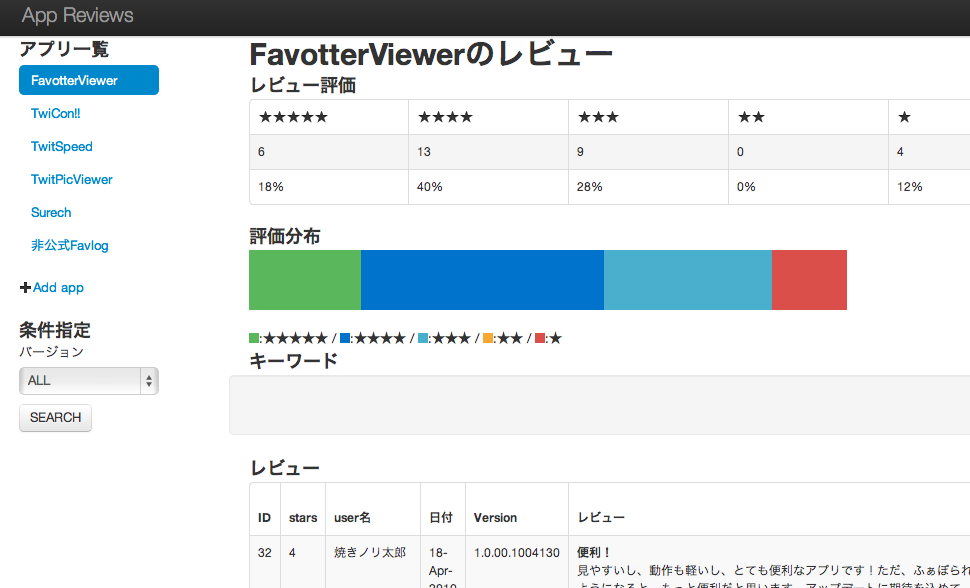Click the count cell showing 9

(x=648, y=152)
